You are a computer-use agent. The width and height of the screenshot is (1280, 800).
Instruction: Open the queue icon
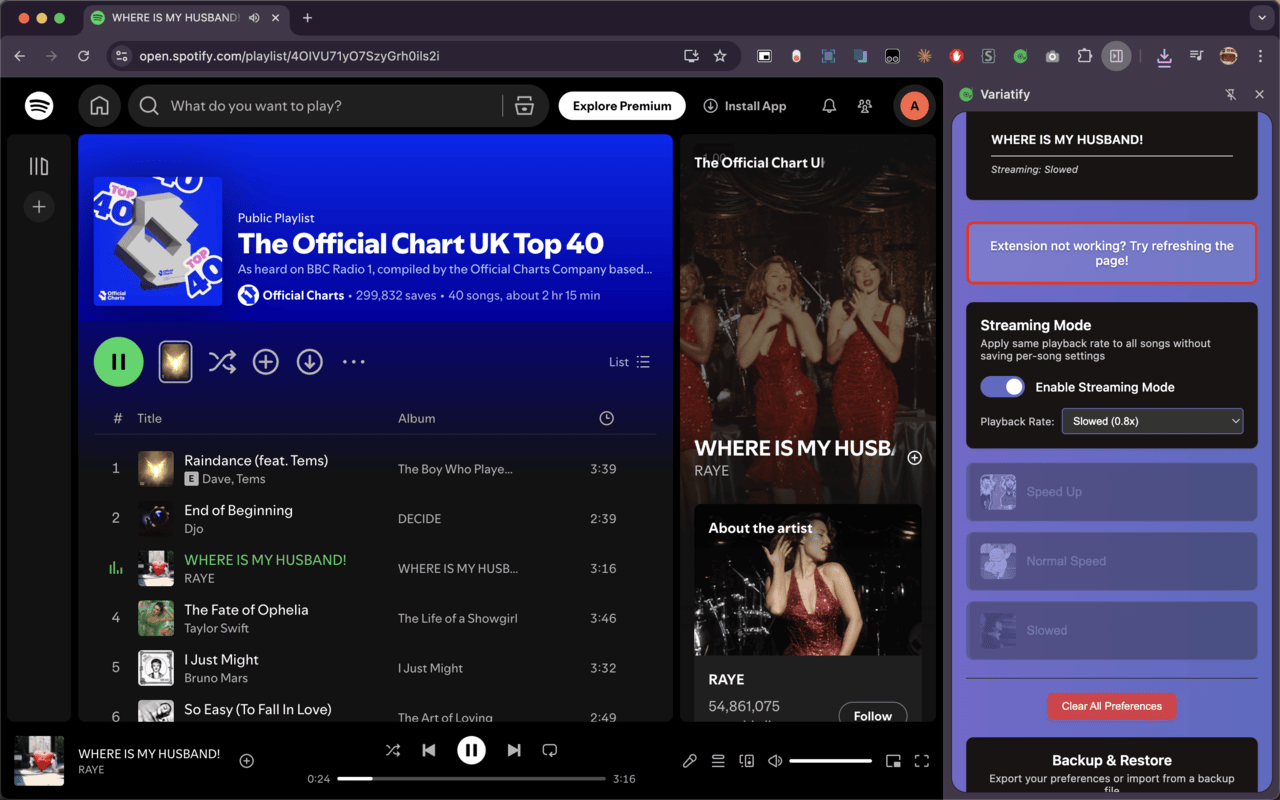718,761
